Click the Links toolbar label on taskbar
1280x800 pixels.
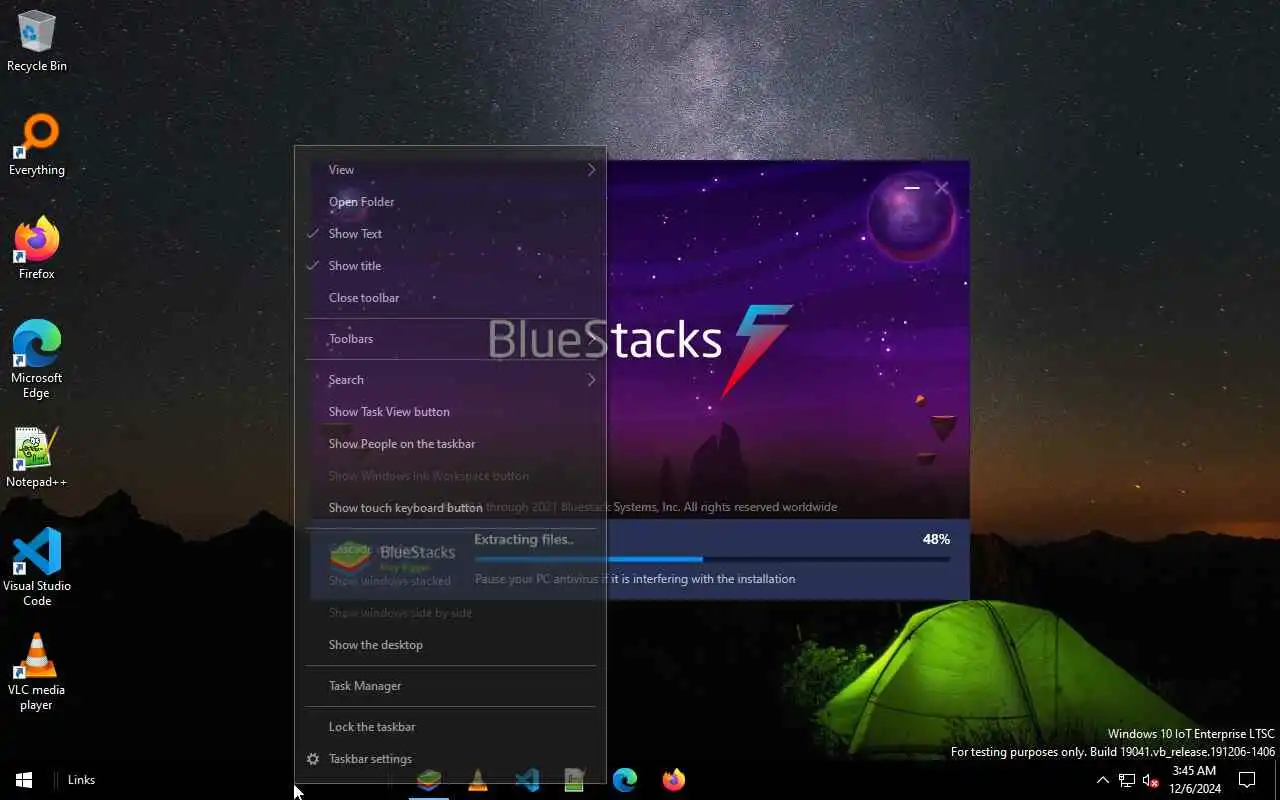pyautogui.click(x=81, y=780)
